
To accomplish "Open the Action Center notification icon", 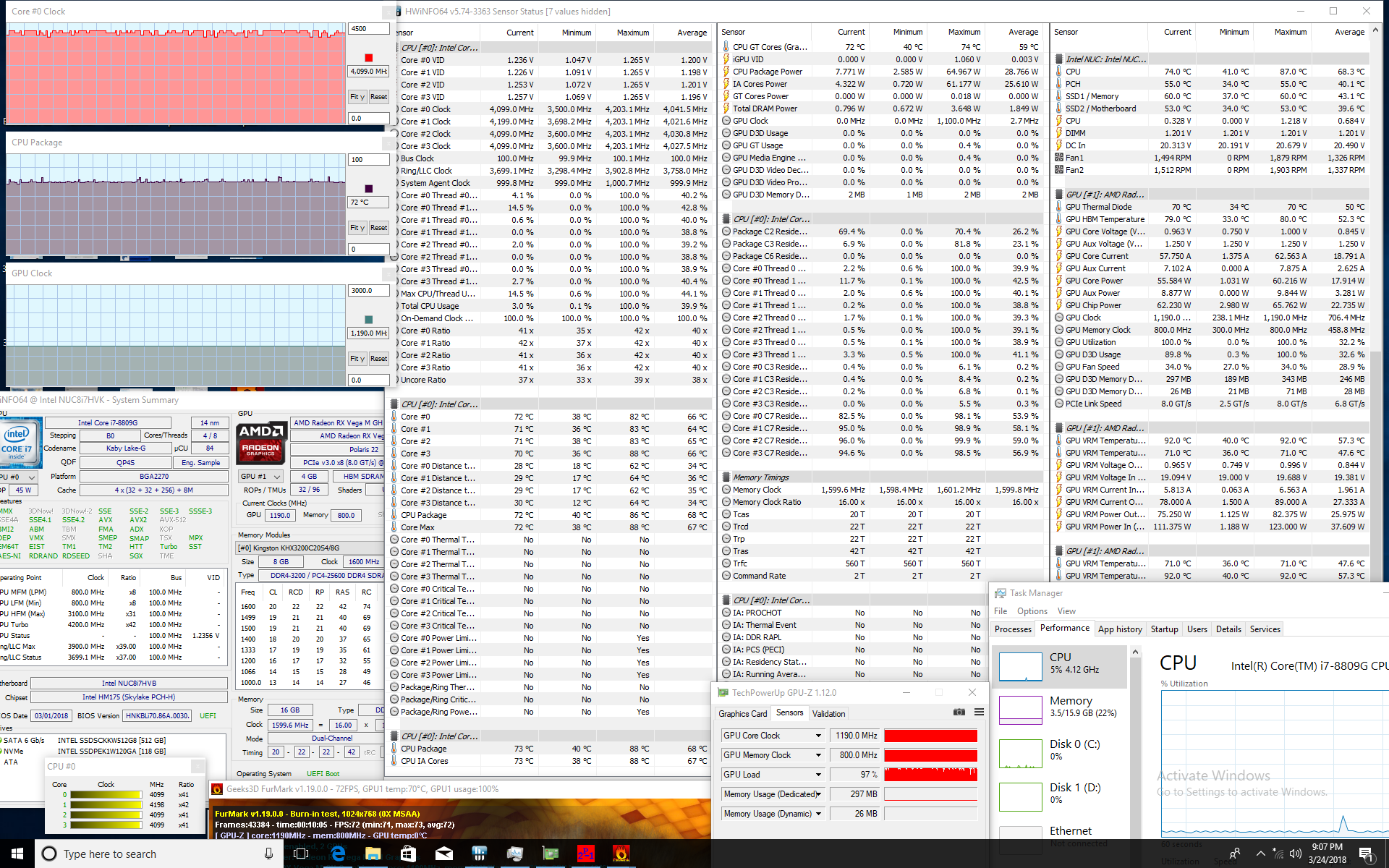I will tap(1367, 854).
